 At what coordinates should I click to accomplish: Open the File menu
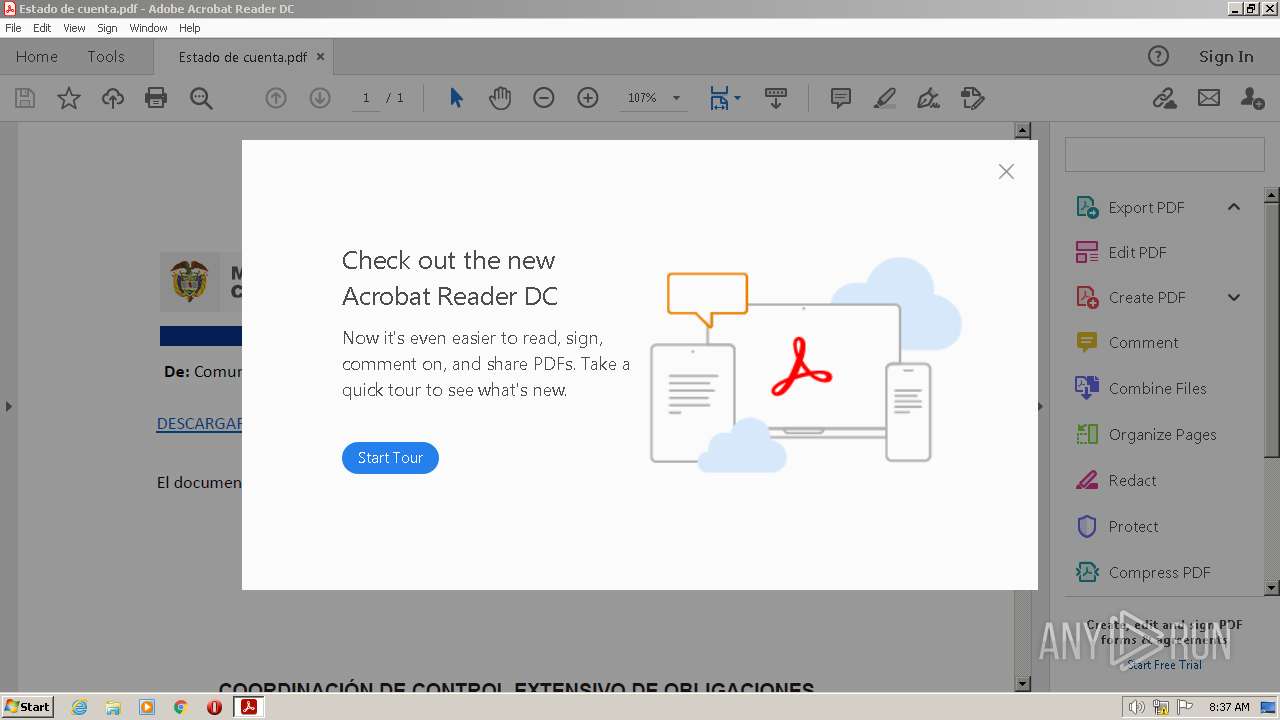pos(13,28)
